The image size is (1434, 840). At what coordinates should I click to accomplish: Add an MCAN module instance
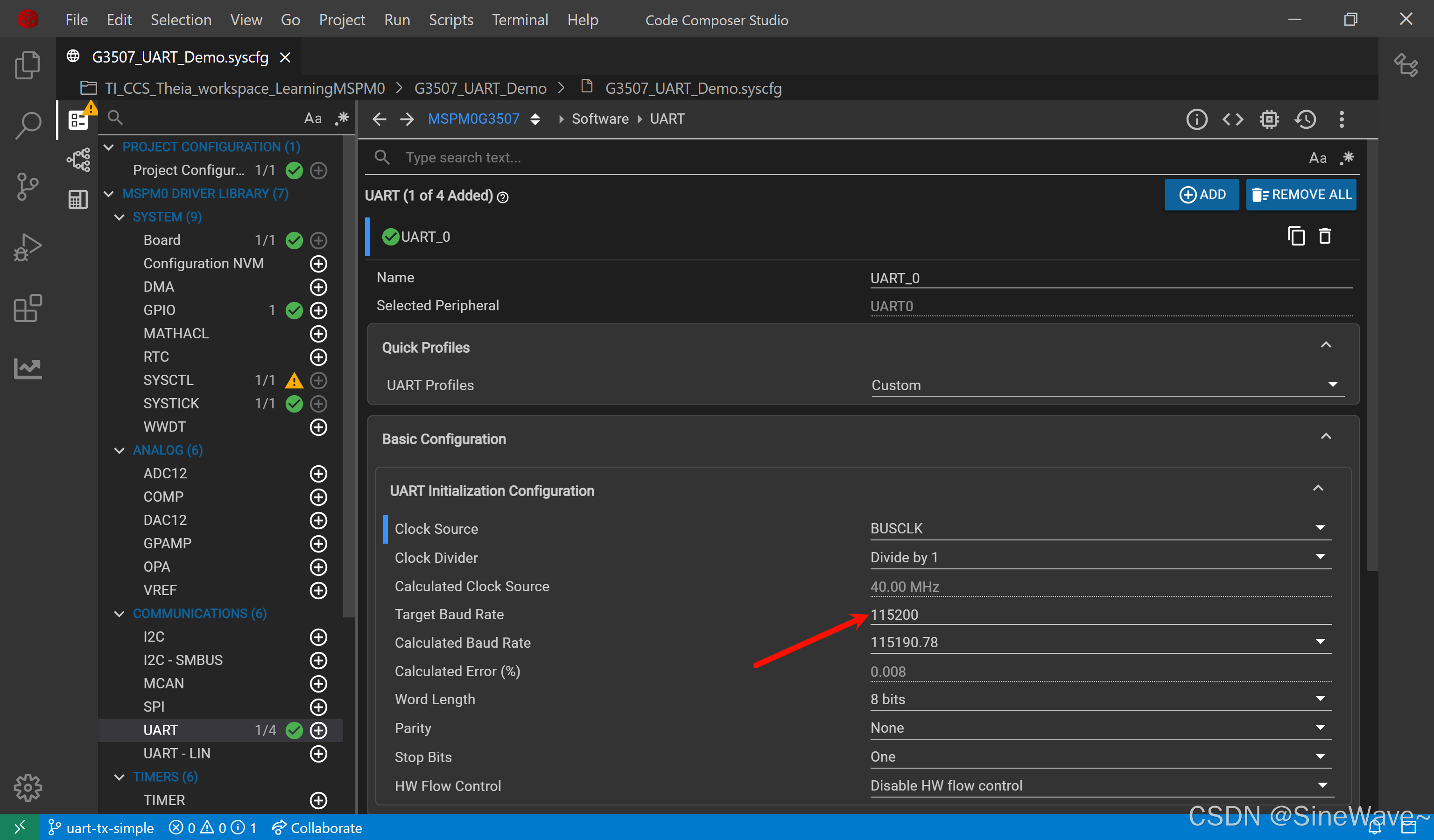tap(318, 684)
